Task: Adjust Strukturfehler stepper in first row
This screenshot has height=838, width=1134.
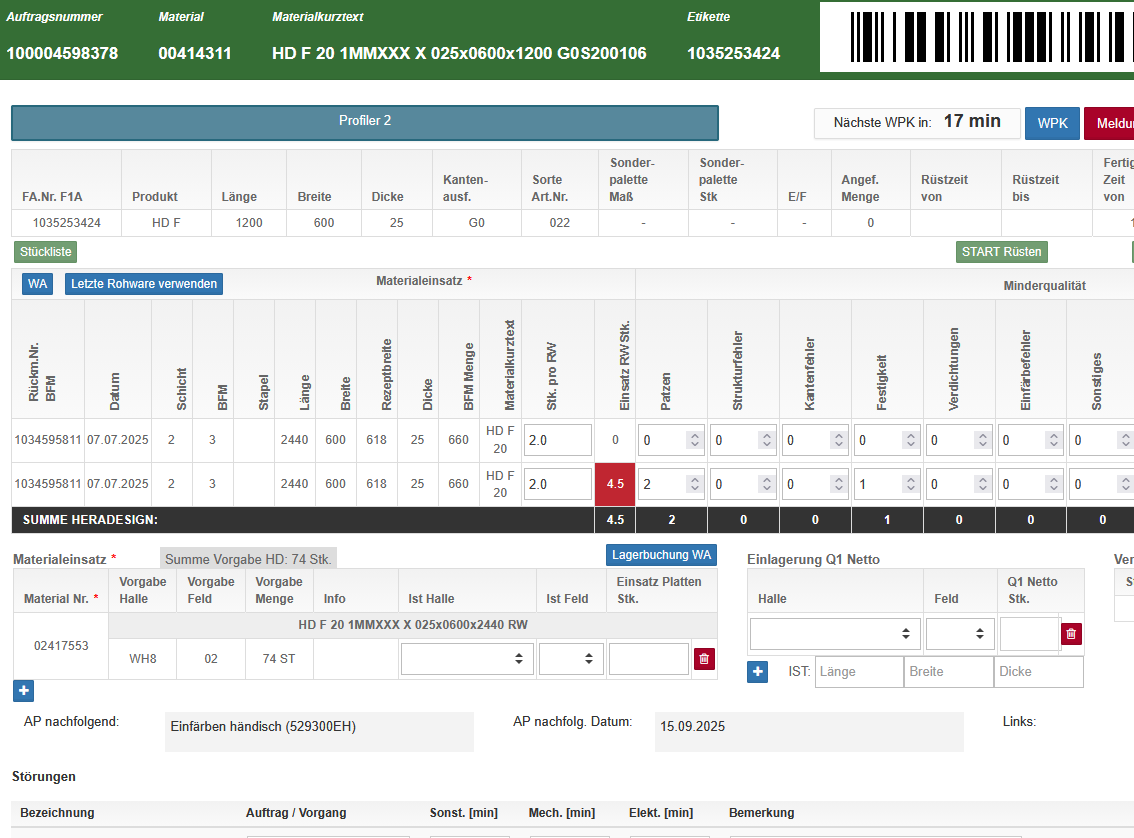Action: click(x=766, y=440)
